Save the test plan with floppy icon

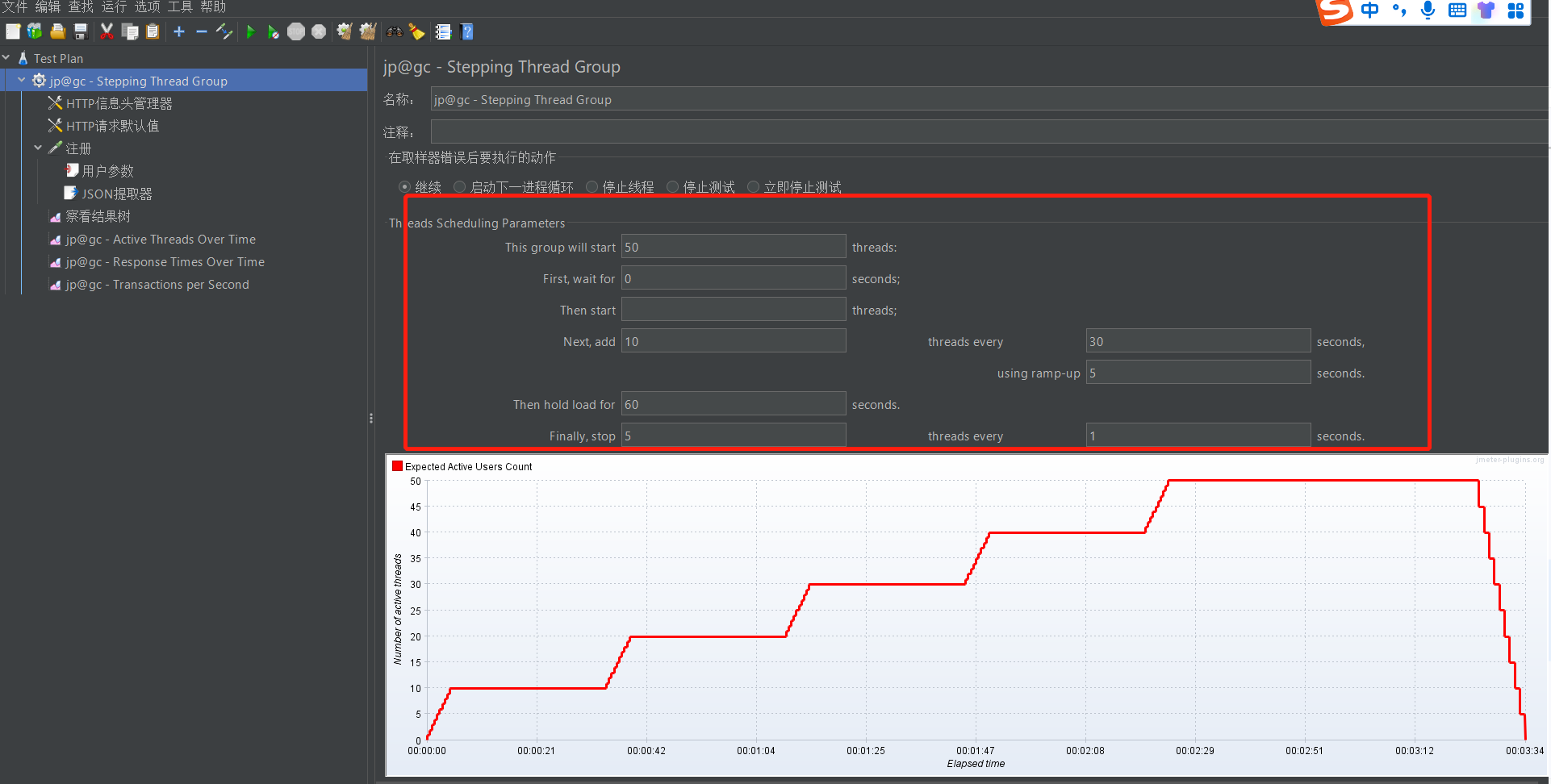coord(81,31)
